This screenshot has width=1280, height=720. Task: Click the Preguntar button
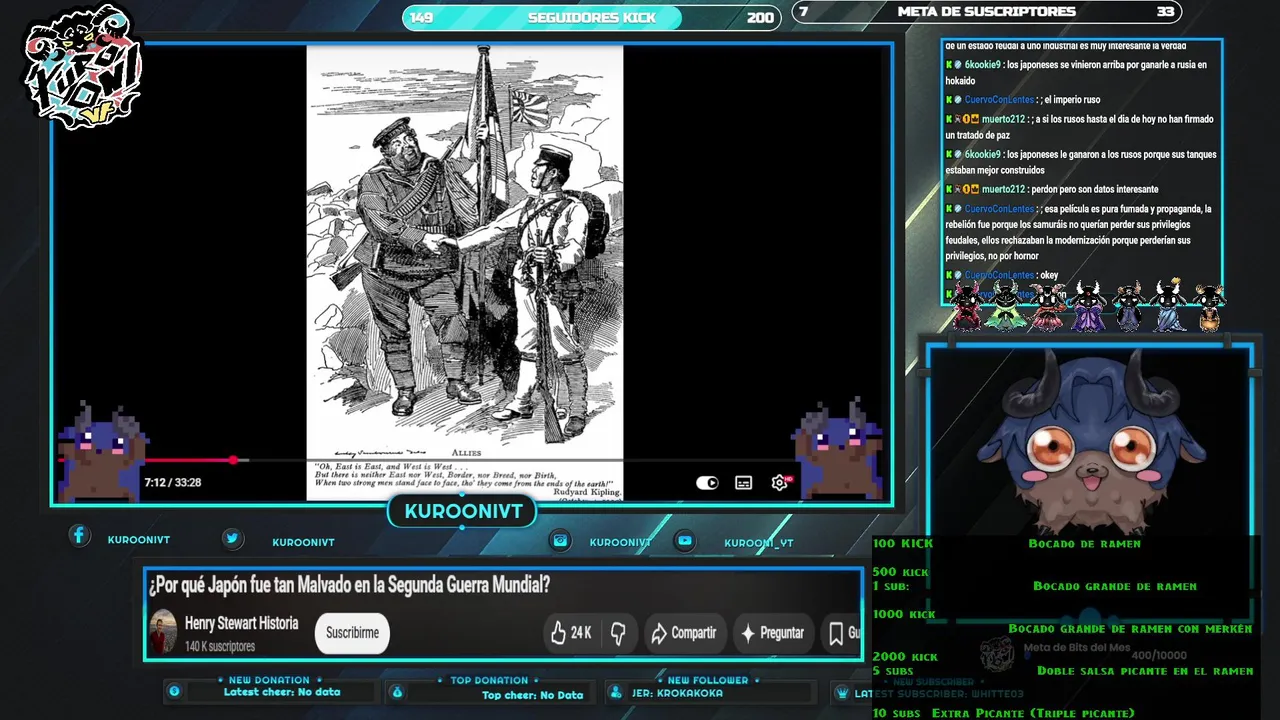click(x=771, y=633)
